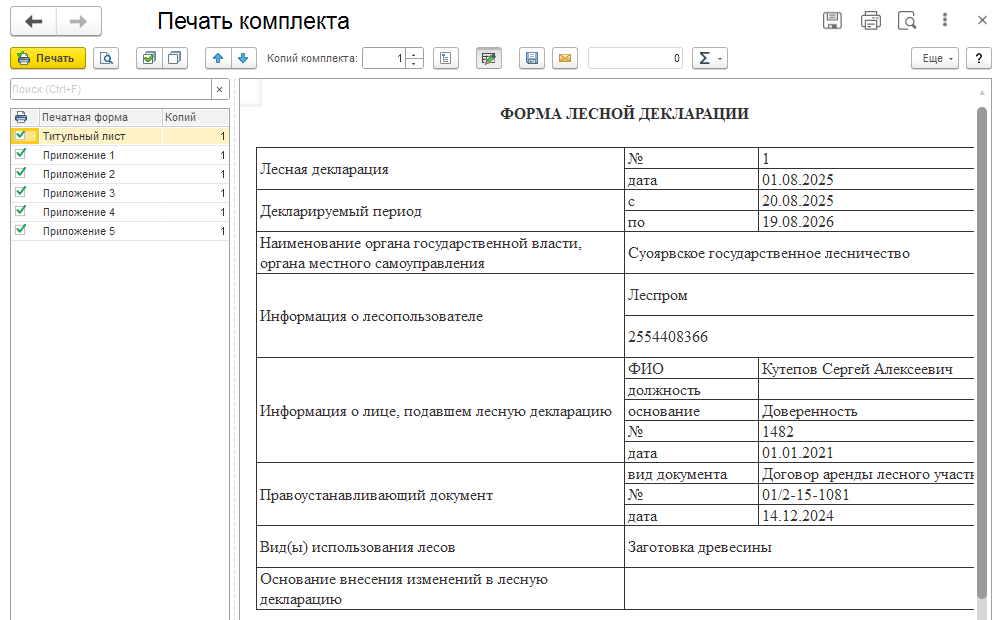Send by email envelope icon
Image resolution: width=1004 pixels, height=620 pixels.
point(565,58)
